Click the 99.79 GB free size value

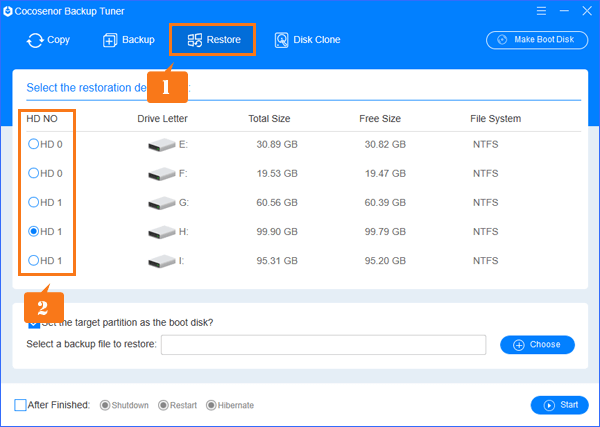click(x=385, y=232)
